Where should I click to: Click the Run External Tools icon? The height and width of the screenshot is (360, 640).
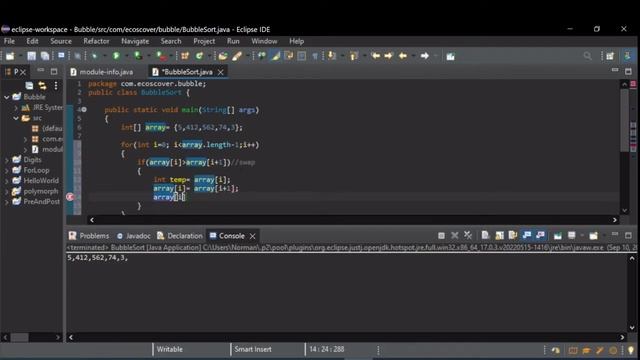point(161,56)
